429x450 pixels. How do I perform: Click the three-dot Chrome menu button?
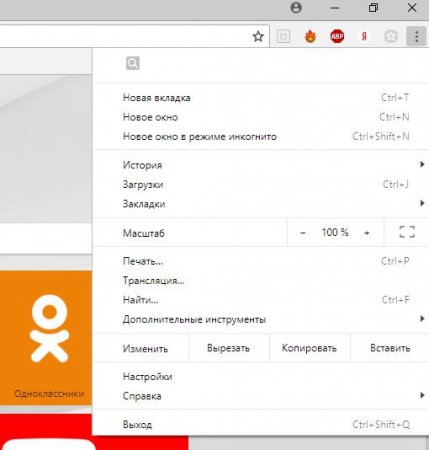[x=416, y=36]
